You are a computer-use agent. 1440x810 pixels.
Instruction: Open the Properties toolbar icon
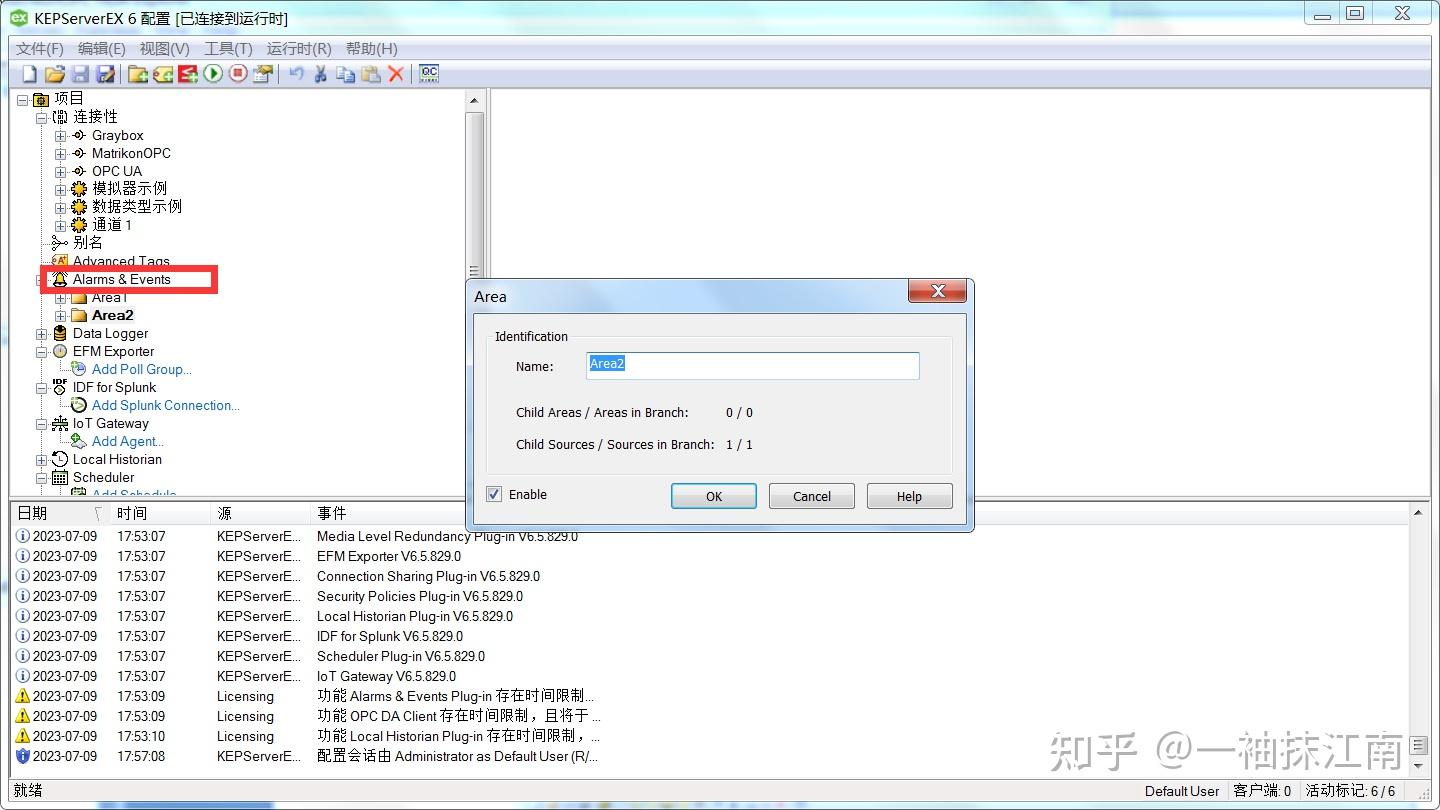tap(263, 74)
